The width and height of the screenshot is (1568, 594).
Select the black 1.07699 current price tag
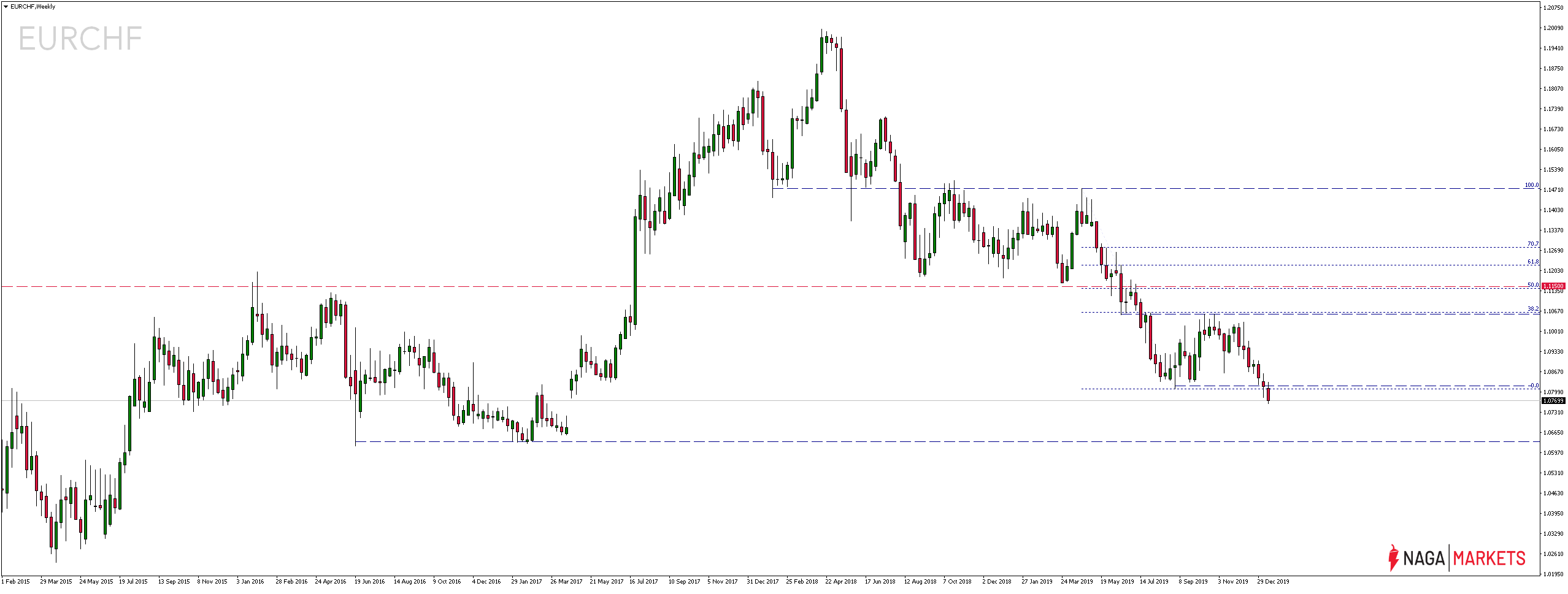pos(1553,401)
